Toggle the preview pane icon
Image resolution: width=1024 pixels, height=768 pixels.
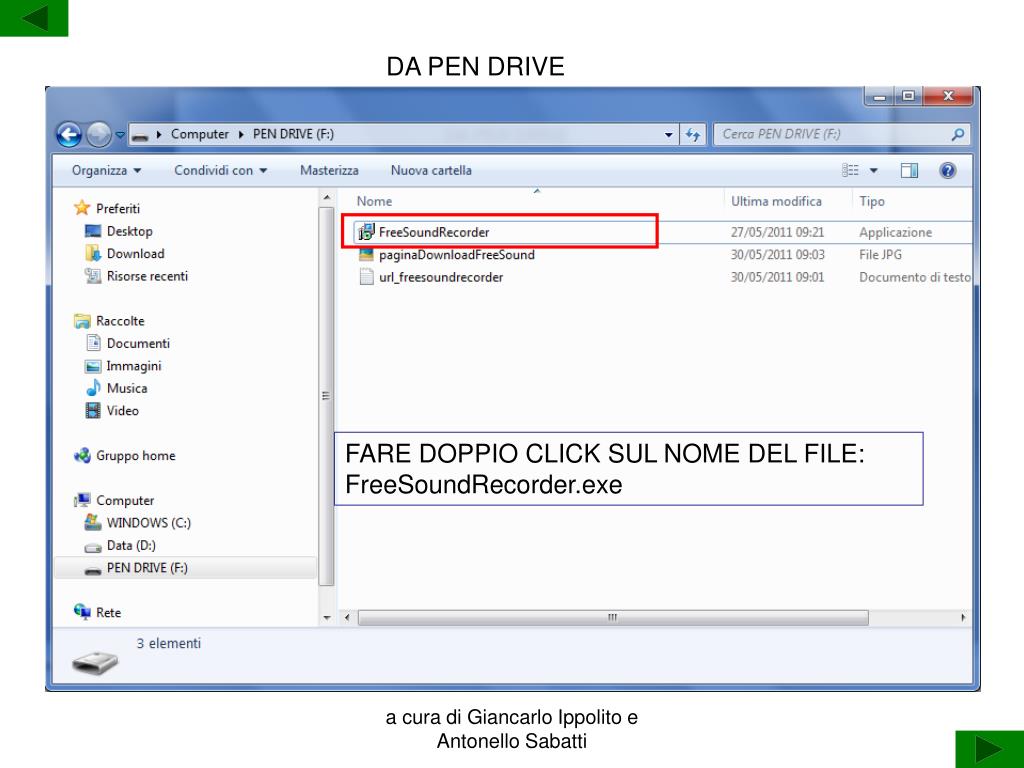(909, 170)
